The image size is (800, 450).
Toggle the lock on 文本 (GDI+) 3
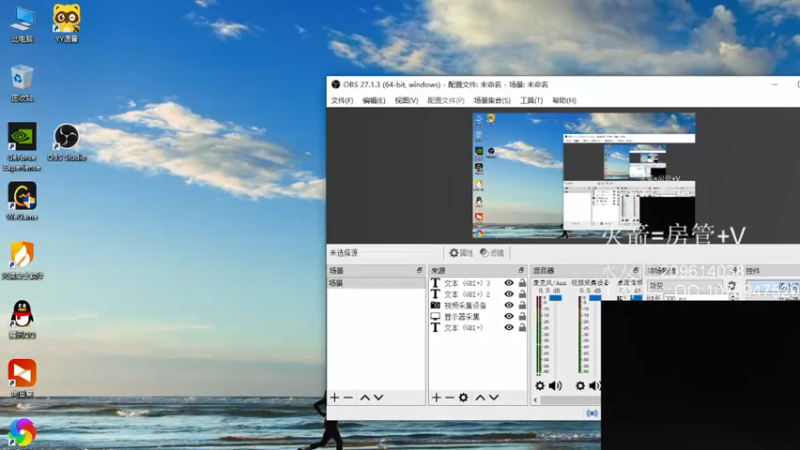coord(522,283)
